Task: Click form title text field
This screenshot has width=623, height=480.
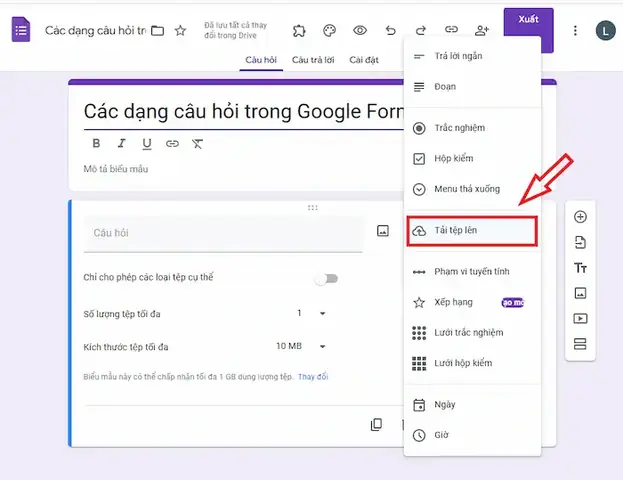Action: point(244,112)
